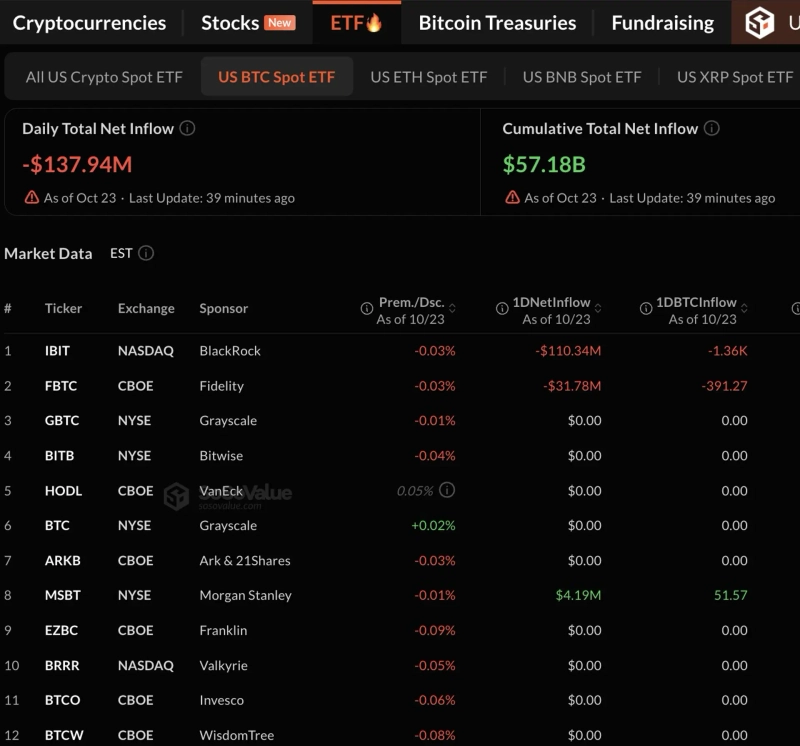Viewport: 800px width, 746px height.
Task: Click the info icon next to HODL's 0.05%
Action: pyautogui.click(x=447, y=490)
